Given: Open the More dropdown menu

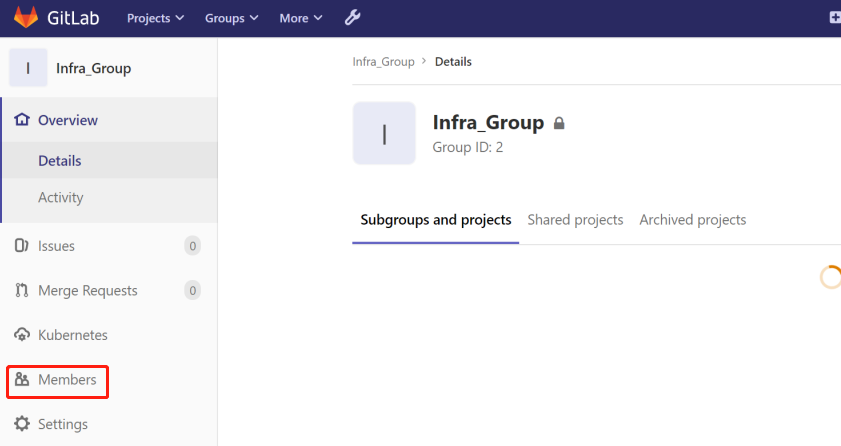Looking at the screenshot, I should point(300,18).
